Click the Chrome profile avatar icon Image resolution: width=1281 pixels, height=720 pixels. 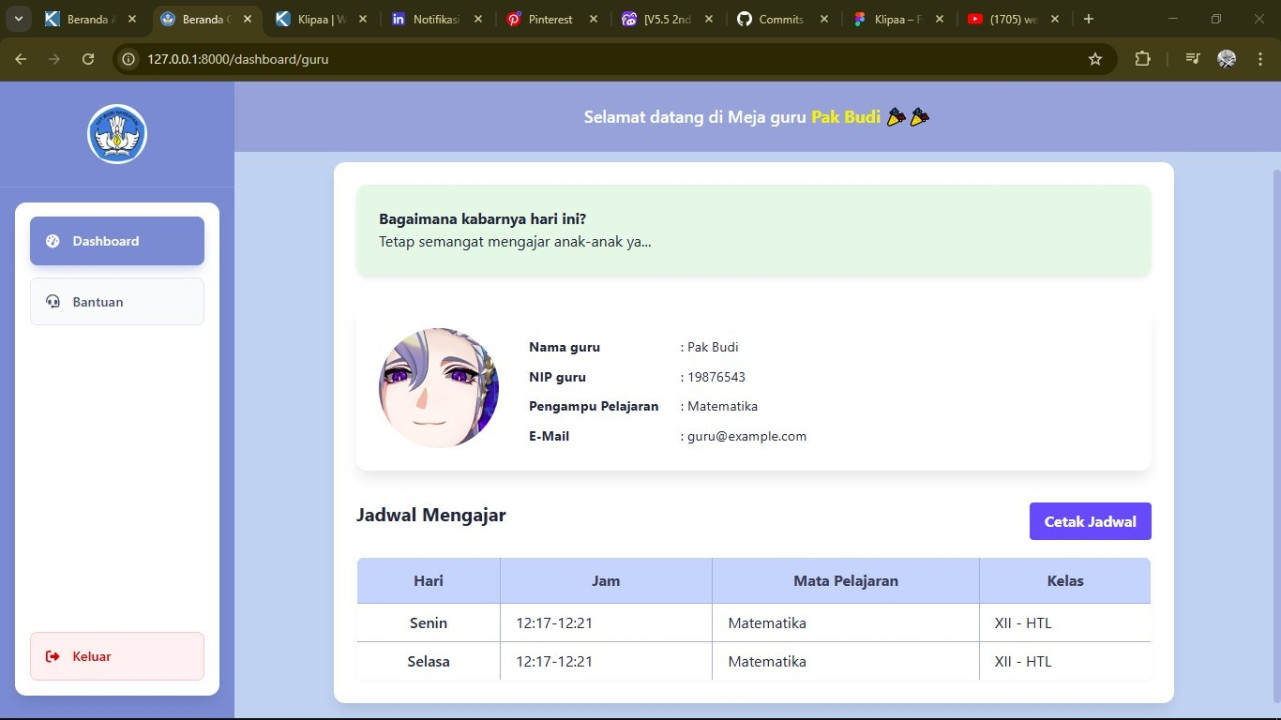(1226, 59)
